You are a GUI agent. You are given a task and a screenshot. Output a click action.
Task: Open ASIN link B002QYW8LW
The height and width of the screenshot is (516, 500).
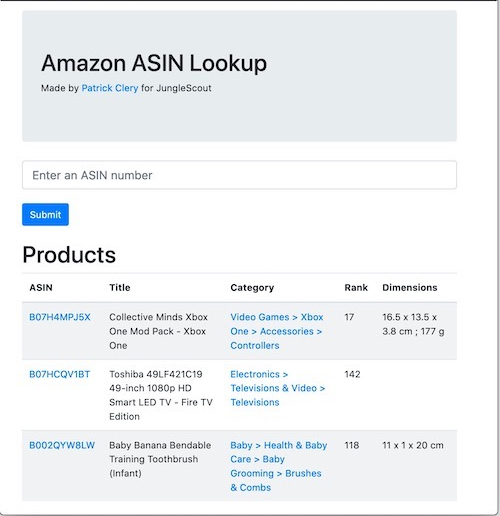click(x=62, y=445)
